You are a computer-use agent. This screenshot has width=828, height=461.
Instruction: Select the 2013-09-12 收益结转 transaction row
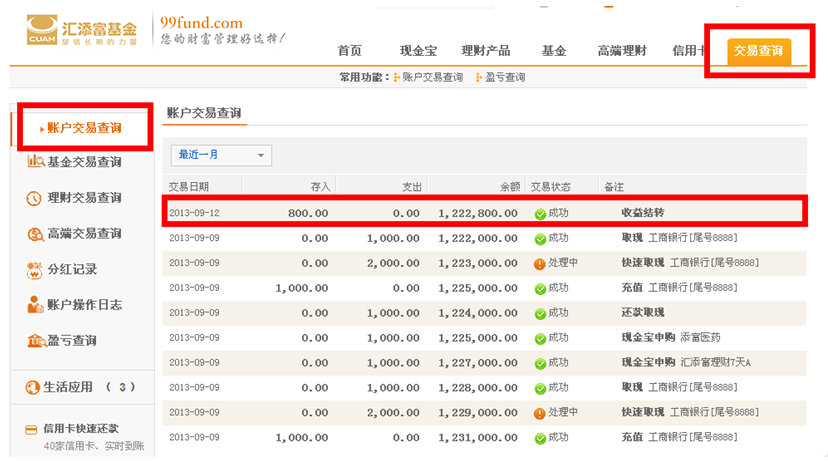coord(484,213)
